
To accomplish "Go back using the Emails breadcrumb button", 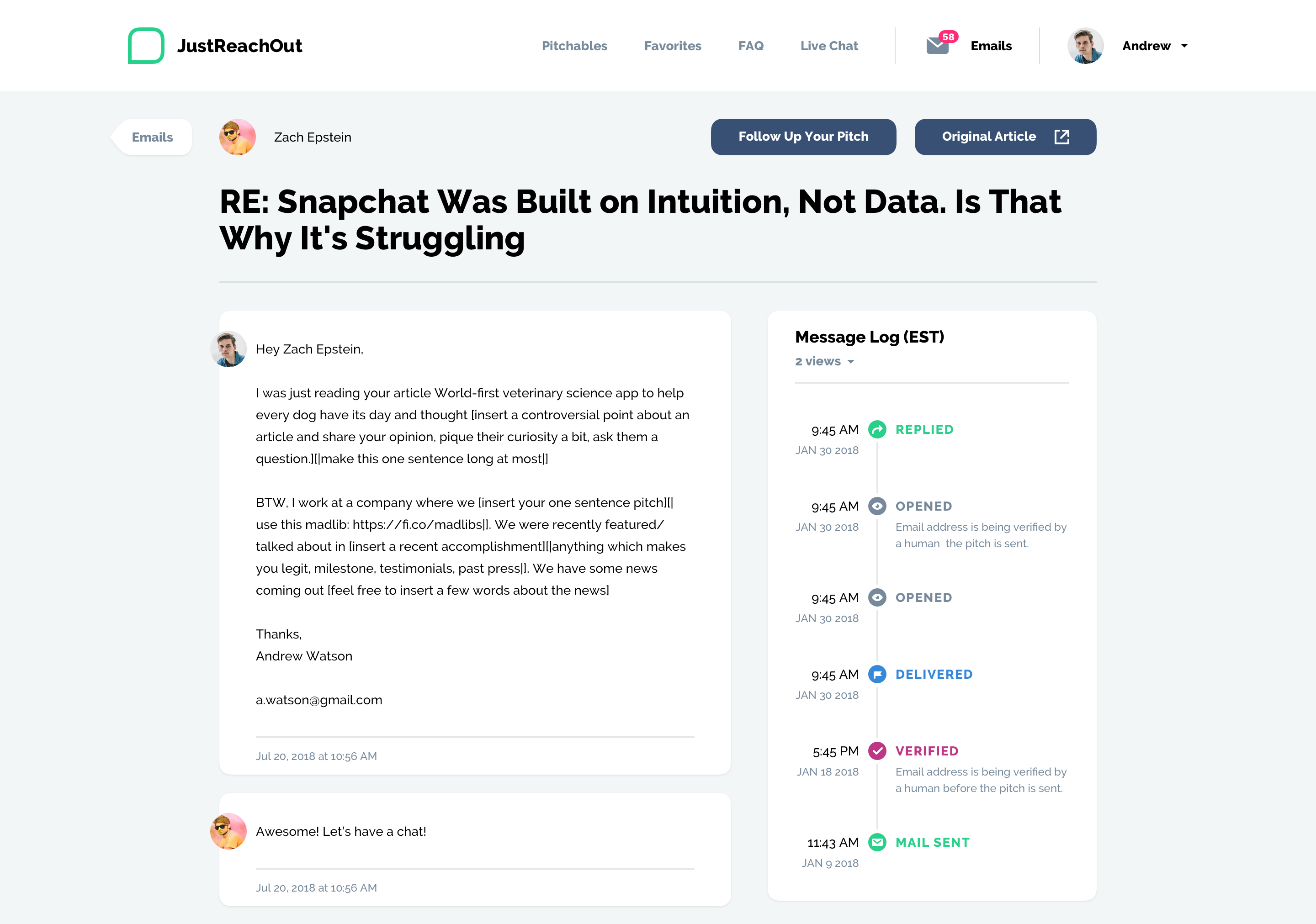I will tap(152, 137).
